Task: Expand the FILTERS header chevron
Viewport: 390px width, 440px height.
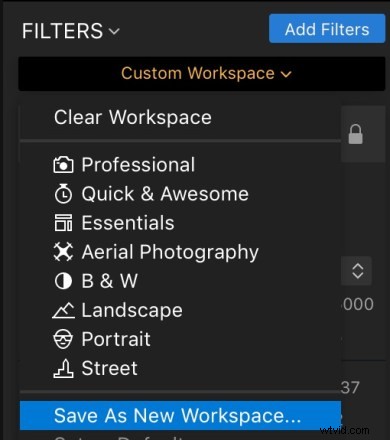Action: (114, 31)
